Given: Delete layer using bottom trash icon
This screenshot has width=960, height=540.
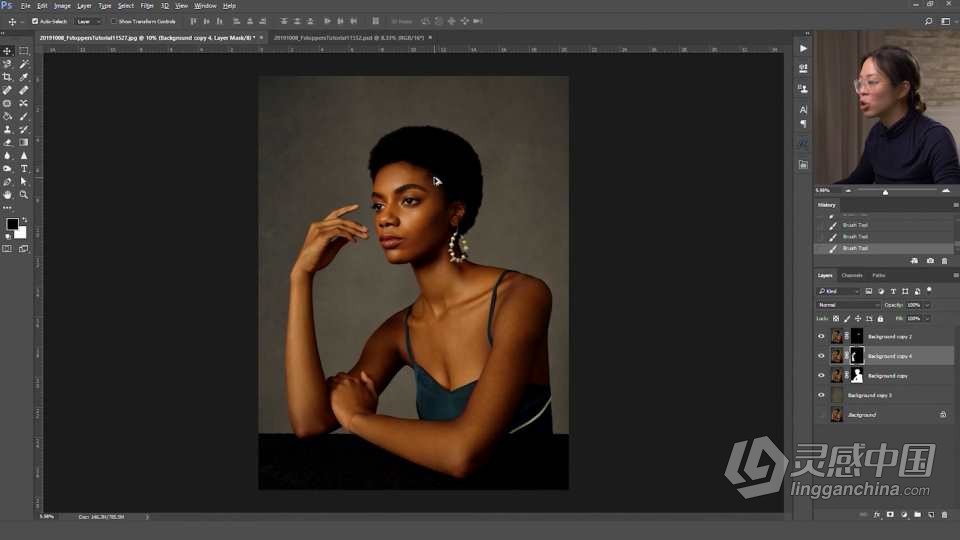Looking at the screenshot, I should (944, 515).
